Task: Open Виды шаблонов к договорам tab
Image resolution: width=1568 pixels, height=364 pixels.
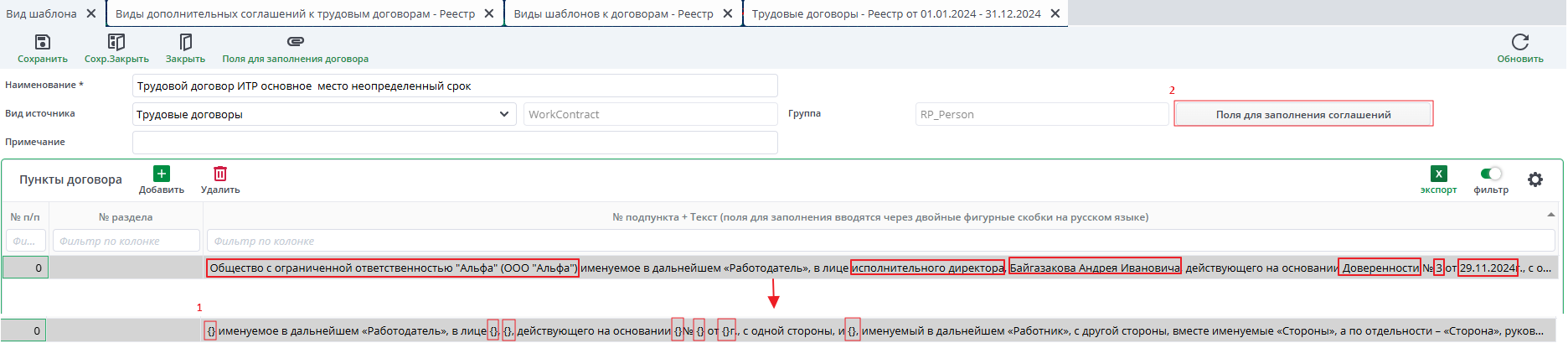Action: point(613,13)
